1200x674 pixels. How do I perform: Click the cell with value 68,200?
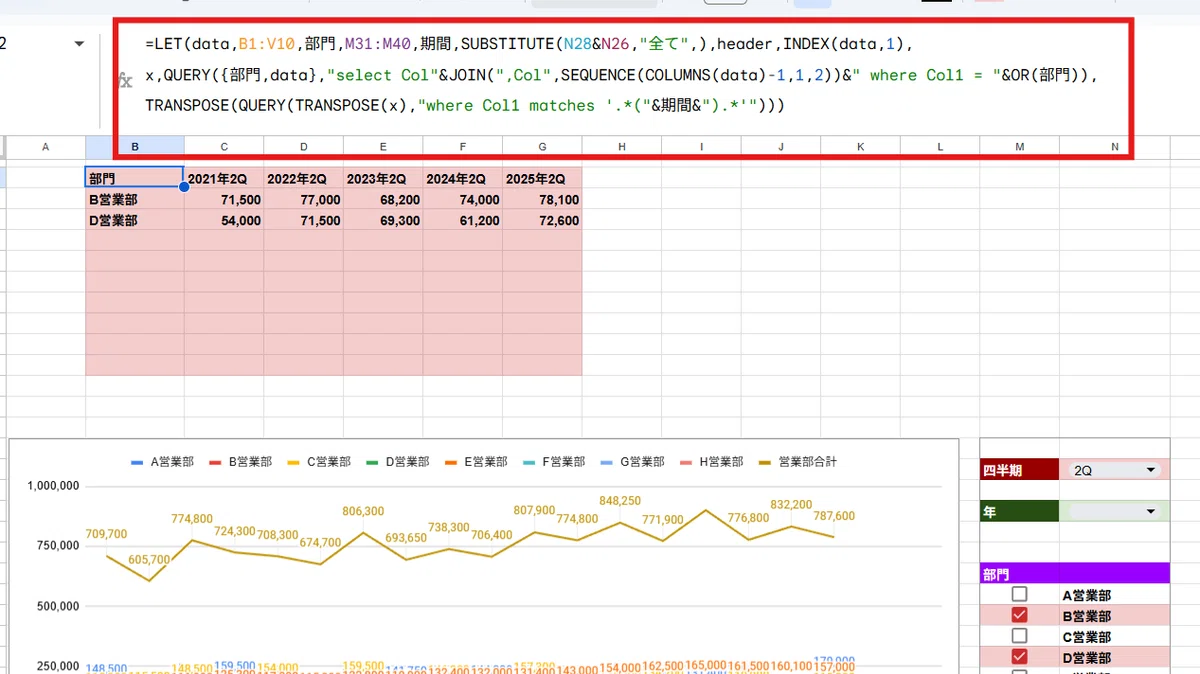pyautogui.click(x=383, y=199)
